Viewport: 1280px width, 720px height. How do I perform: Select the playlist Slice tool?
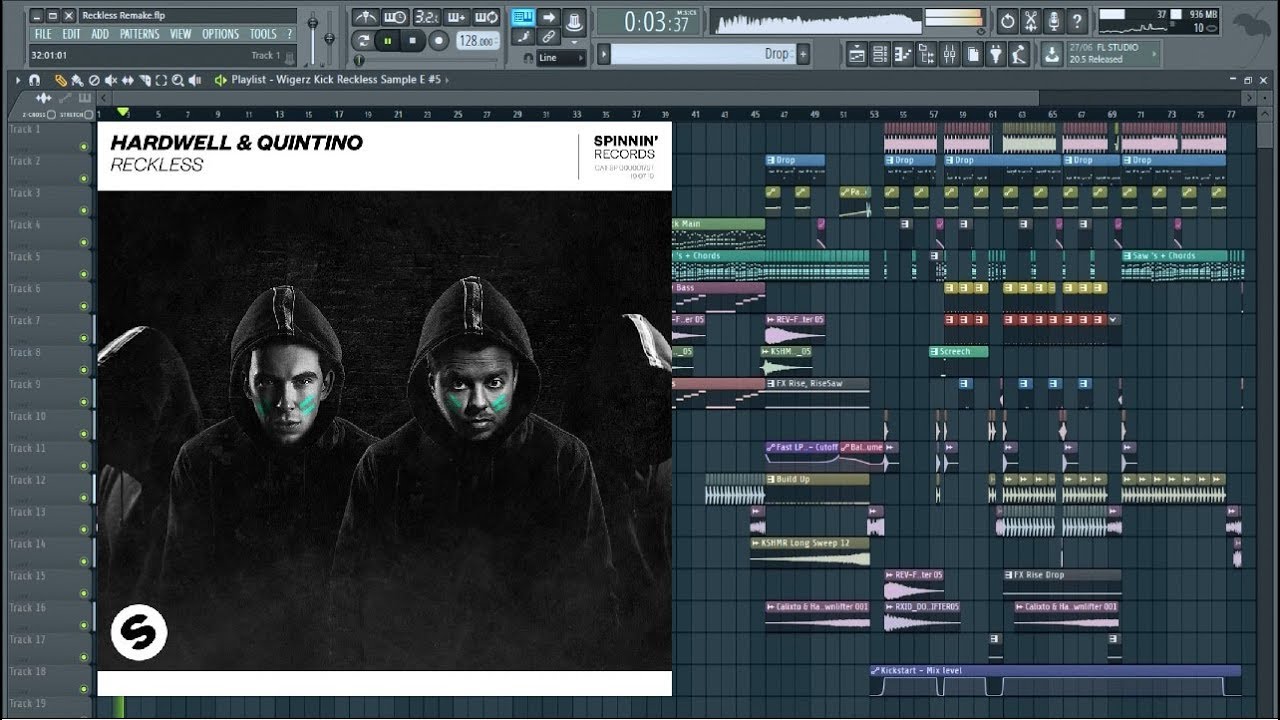click(x=144, y=80)
